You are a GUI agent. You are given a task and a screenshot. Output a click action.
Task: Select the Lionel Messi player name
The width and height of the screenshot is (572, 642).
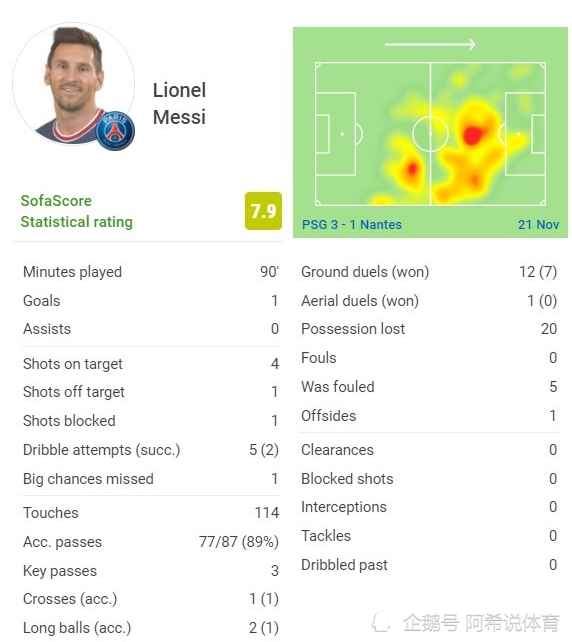point(179,104)
